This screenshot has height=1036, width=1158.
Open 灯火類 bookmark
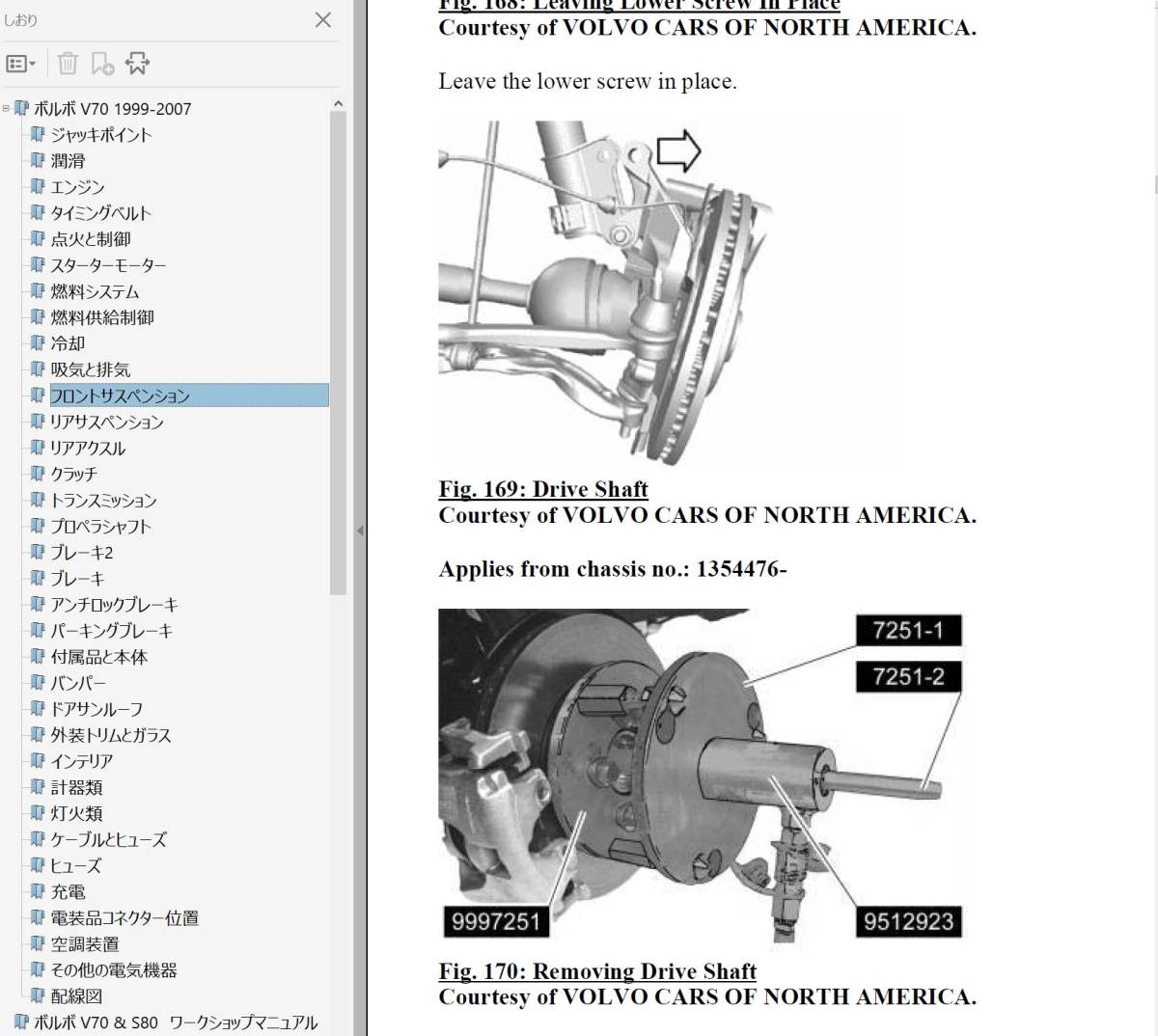click(76, 812)
